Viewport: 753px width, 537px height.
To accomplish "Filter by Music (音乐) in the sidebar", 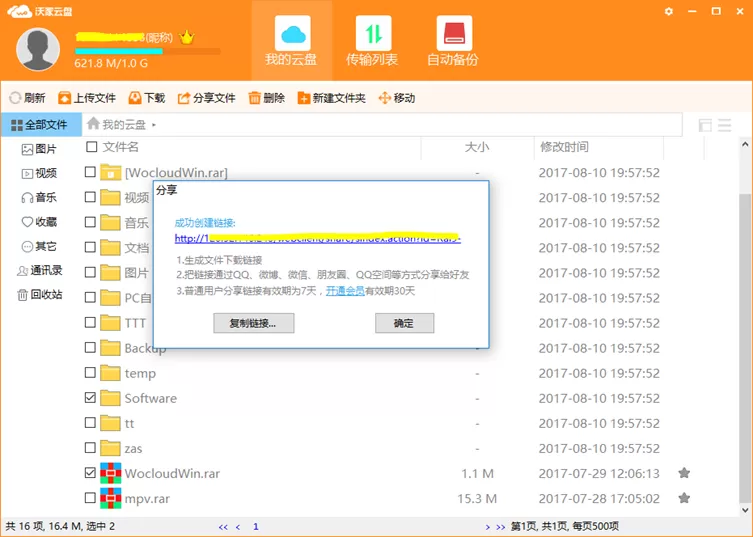I will coord(39,197).
